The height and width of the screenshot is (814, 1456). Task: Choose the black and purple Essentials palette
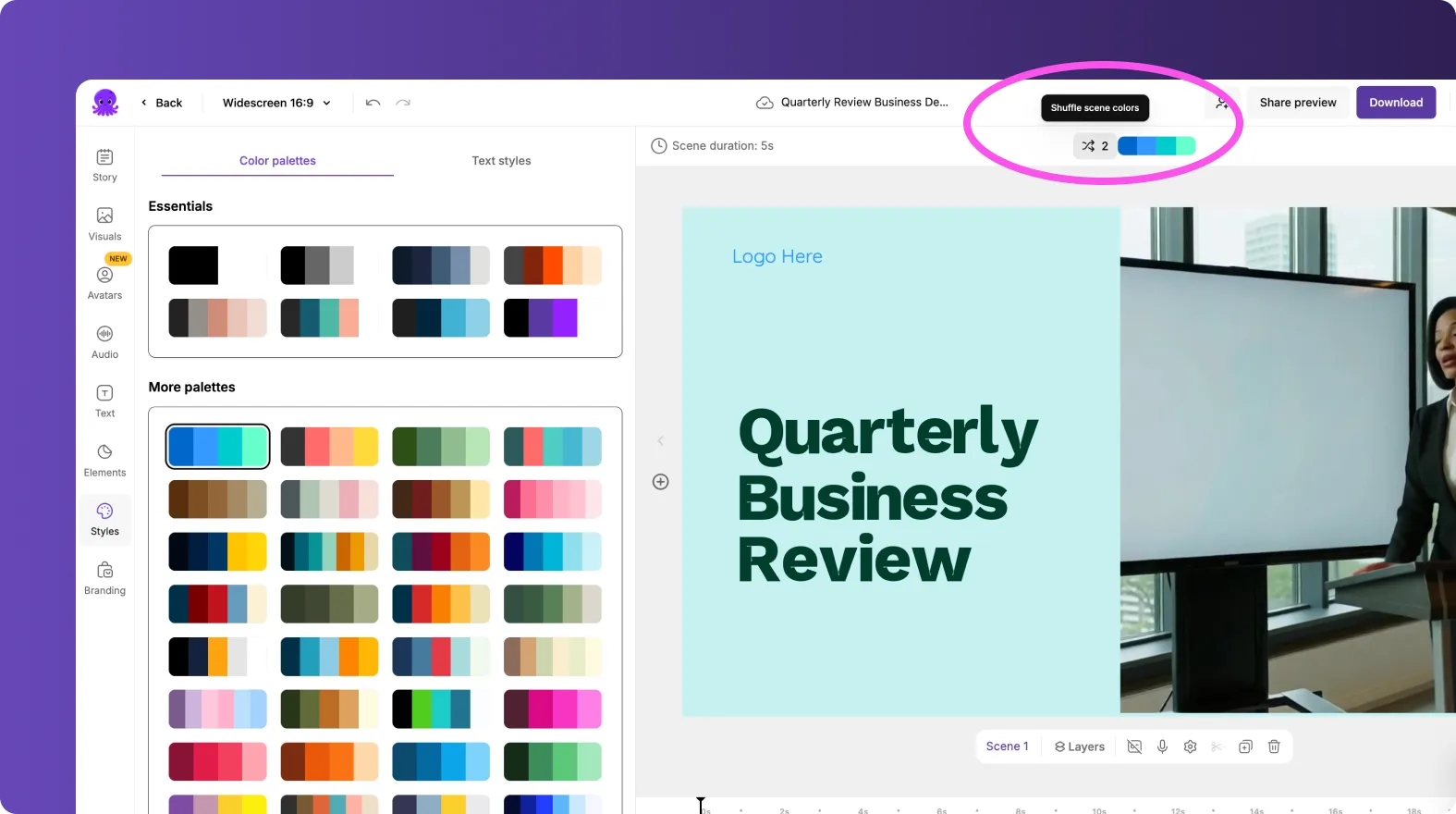click(541, 318)
